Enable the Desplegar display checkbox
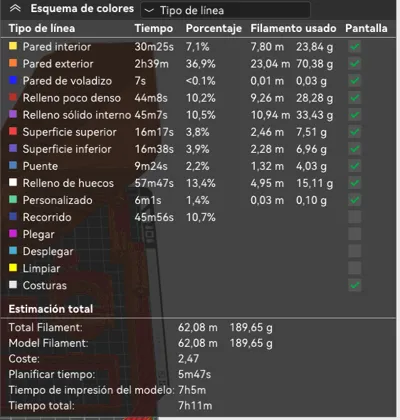Viewport: 400px width, 420px height. point(355,251)
